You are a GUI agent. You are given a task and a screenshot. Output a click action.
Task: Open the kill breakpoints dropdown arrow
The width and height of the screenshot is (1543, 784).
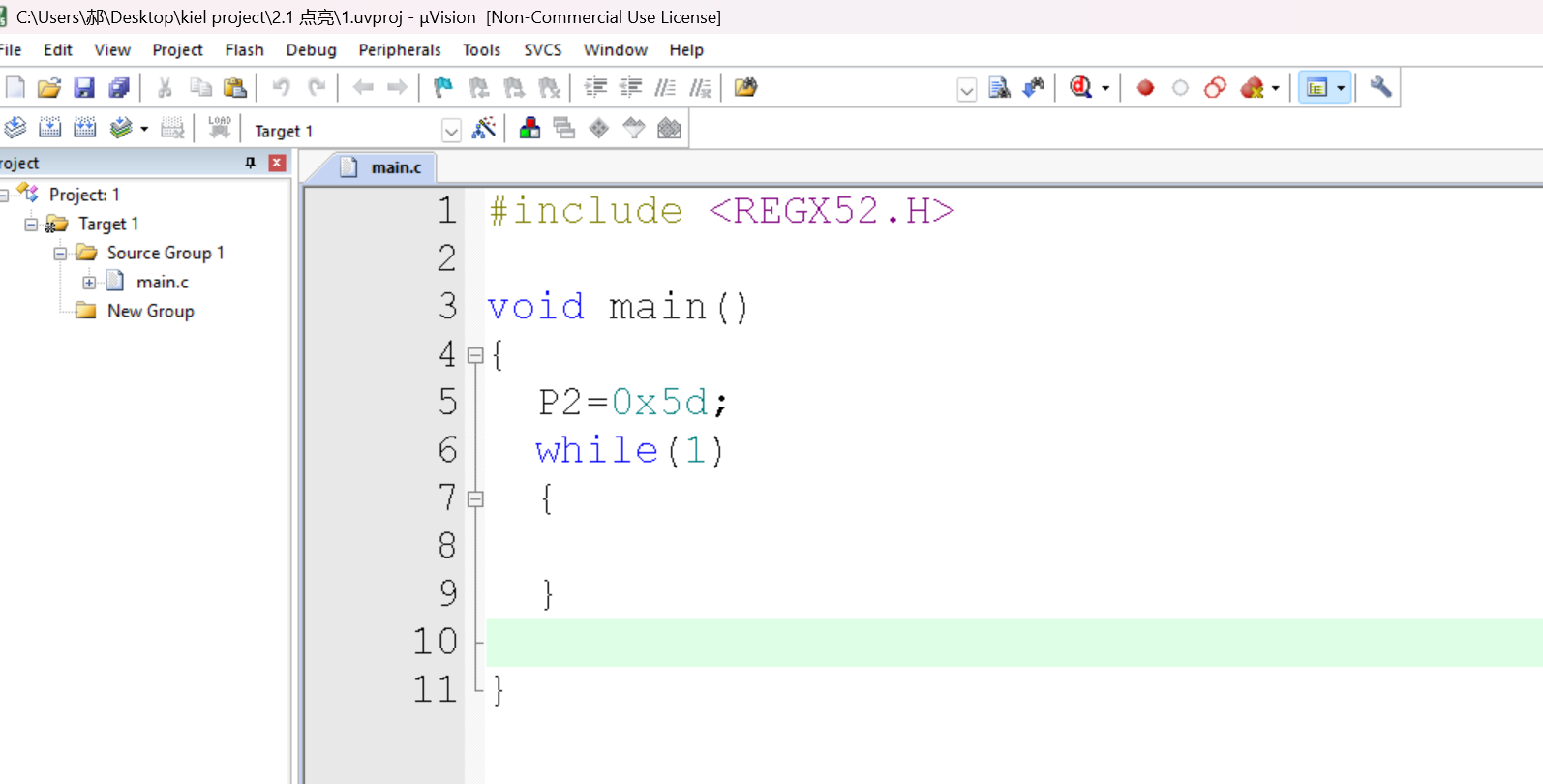click(x=1276, y=88)
